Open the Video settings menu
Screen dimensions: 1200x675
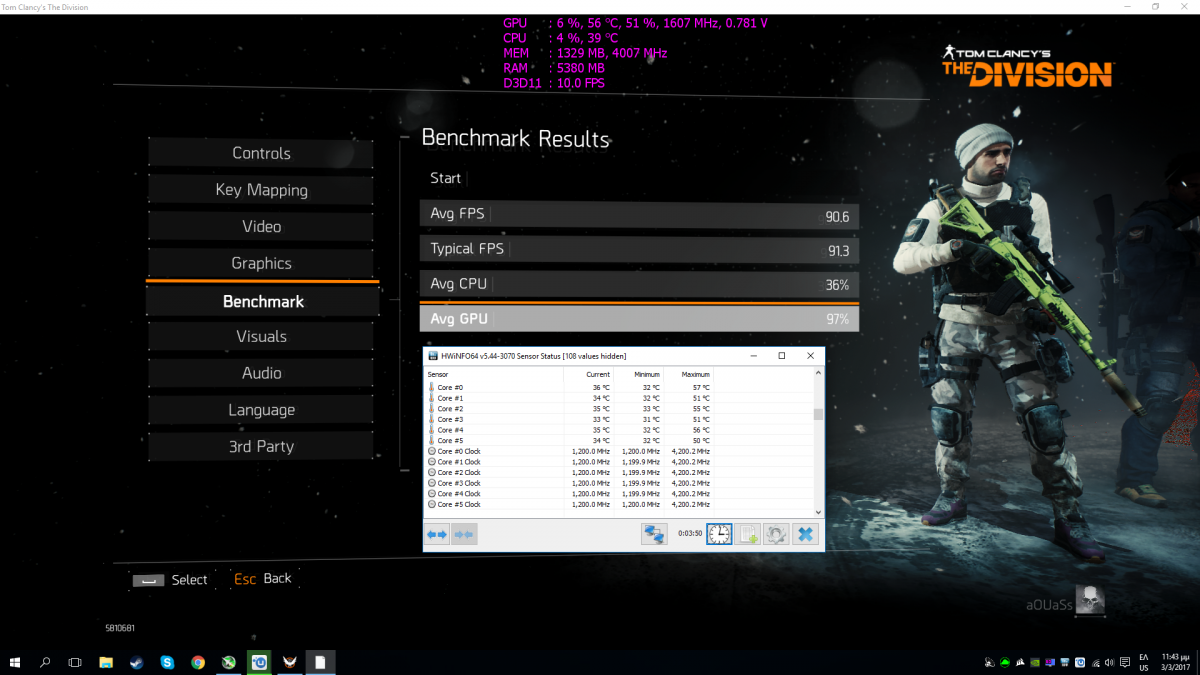261,227
